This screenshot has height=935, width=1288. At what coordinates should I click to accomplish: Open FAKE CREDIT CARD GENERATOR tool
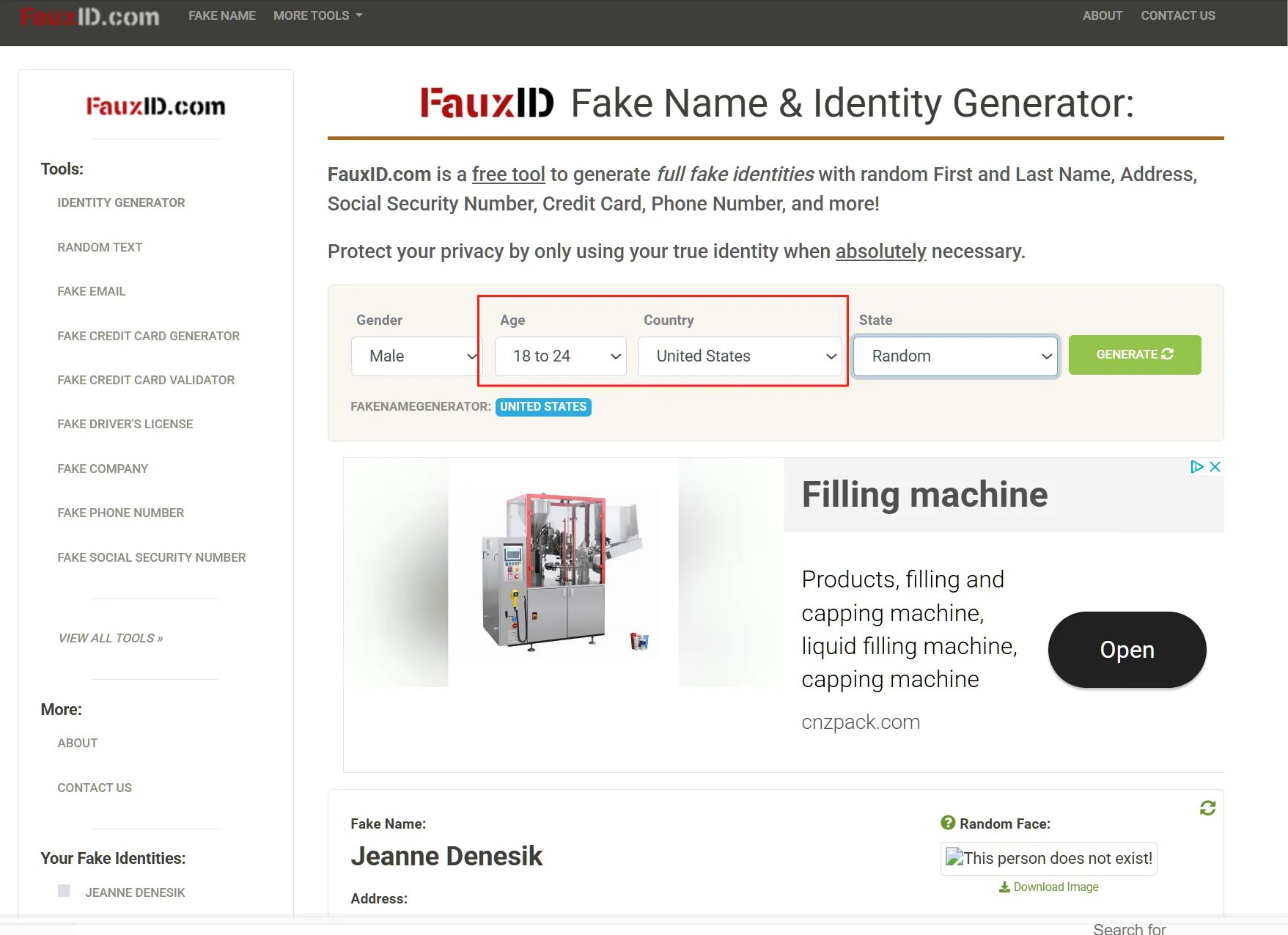tap(148, 336)
